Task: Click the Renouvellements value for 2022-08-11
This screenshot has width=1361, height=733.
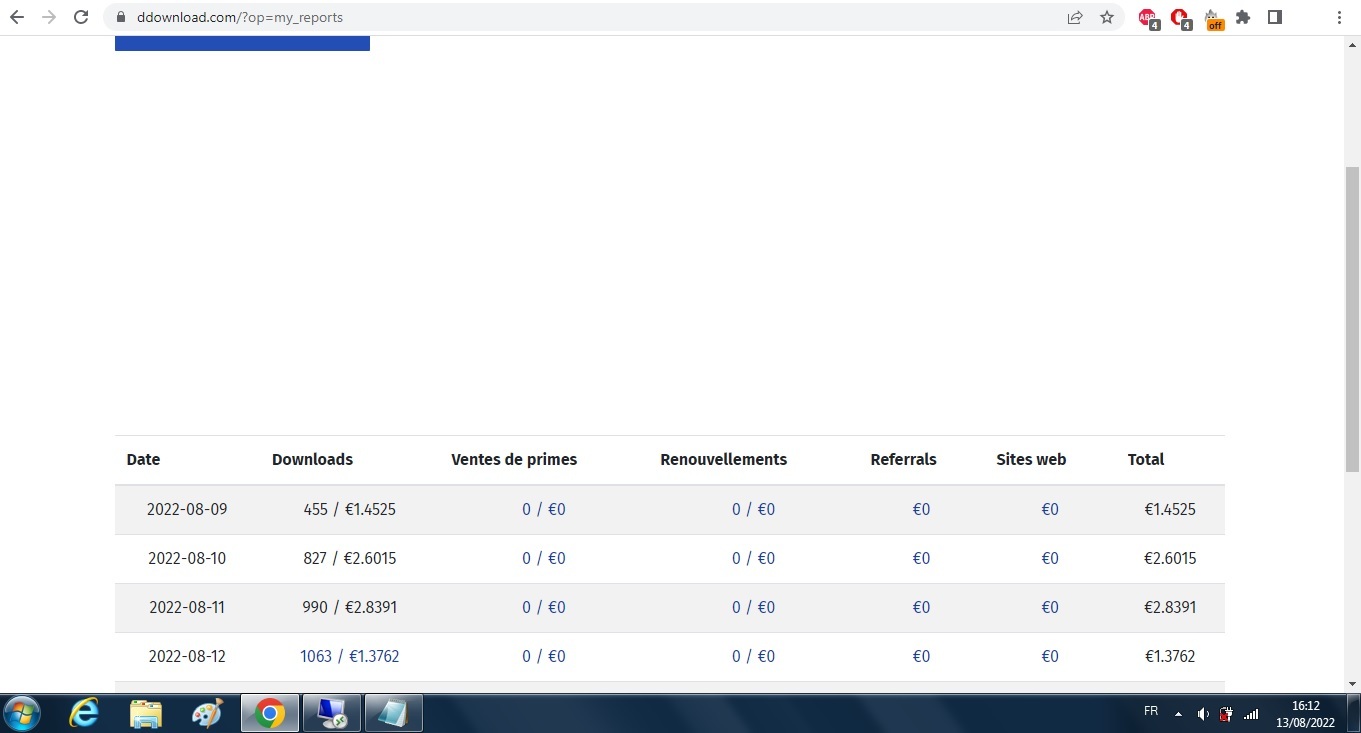Action: [x=754, y=608]
